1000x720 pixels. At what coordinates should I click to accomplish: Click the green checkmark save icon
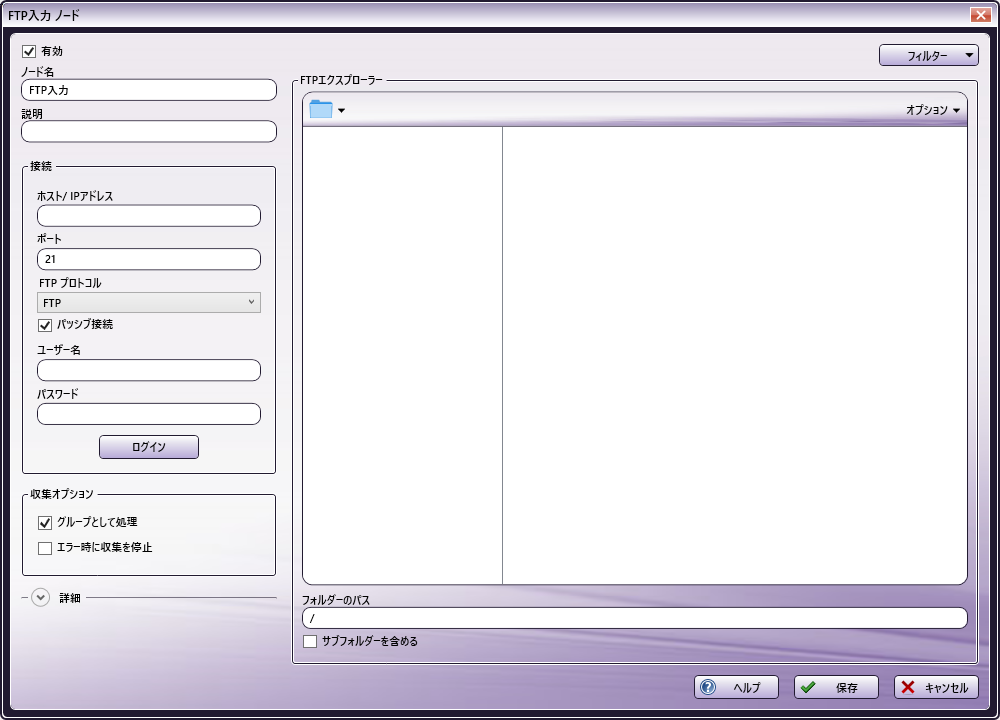808,688
